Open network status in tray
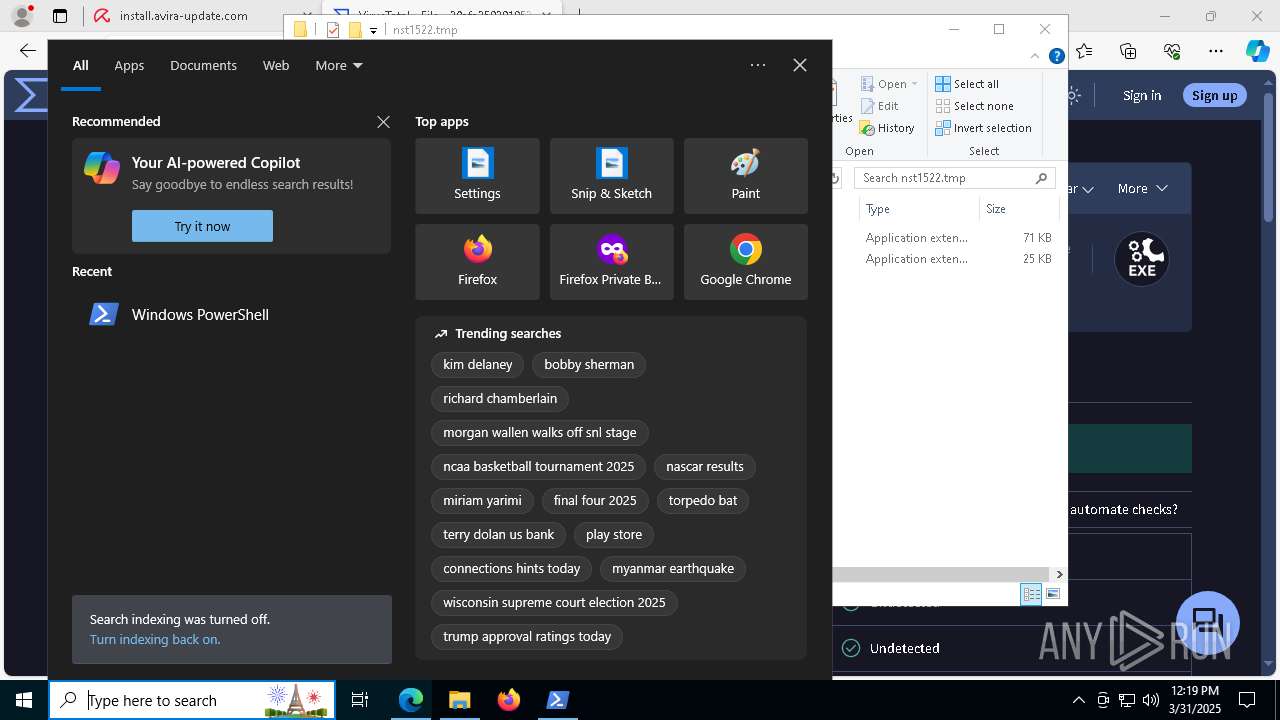The width and height of the screenshot is (1280, 720). click(1127, 700)
